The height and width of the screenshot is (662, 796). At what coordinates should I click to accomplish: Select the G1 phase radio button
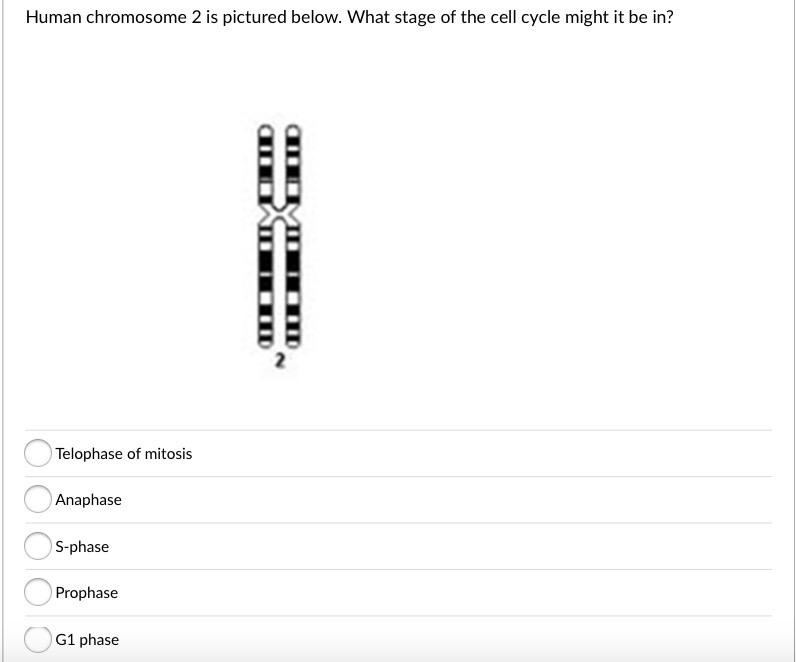(38, 639)
